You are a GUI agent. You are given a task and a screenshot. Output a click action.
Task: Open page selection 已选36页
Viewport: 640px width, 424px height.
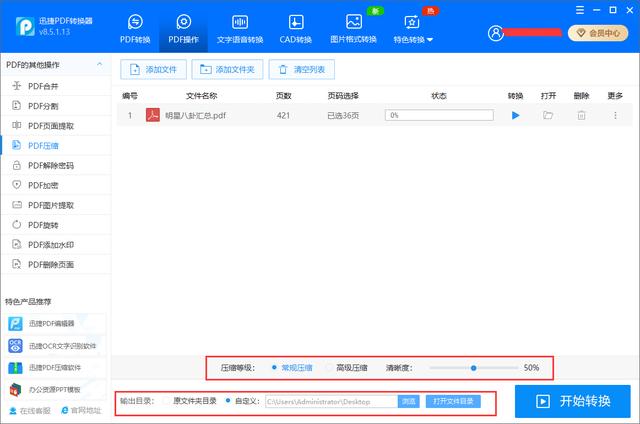(x=343, y=116)
